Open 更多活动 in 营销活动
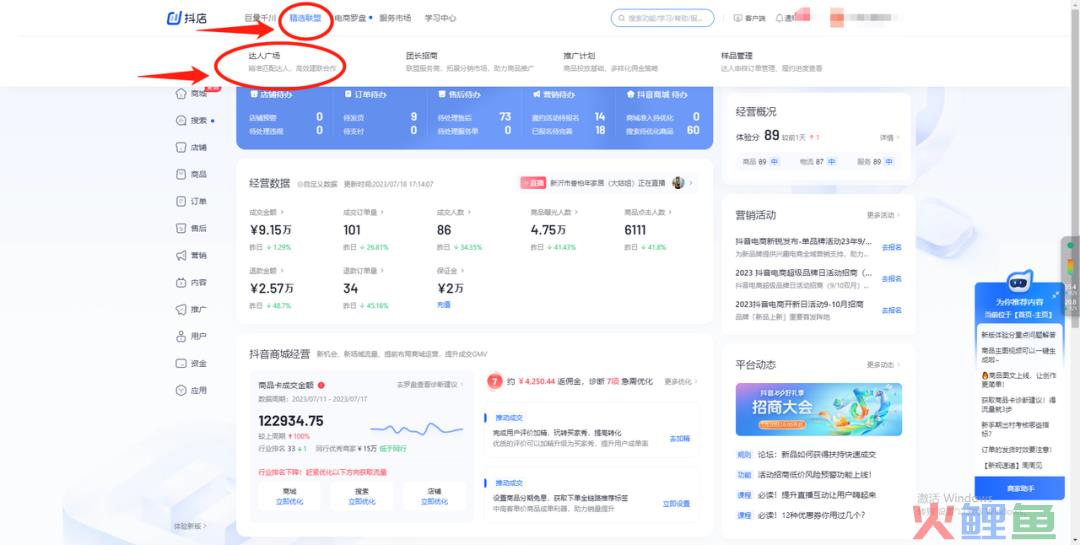Image resolution: width=1080 pixels, height=545 pixels. pyautogui.click(x=884, y=216)
